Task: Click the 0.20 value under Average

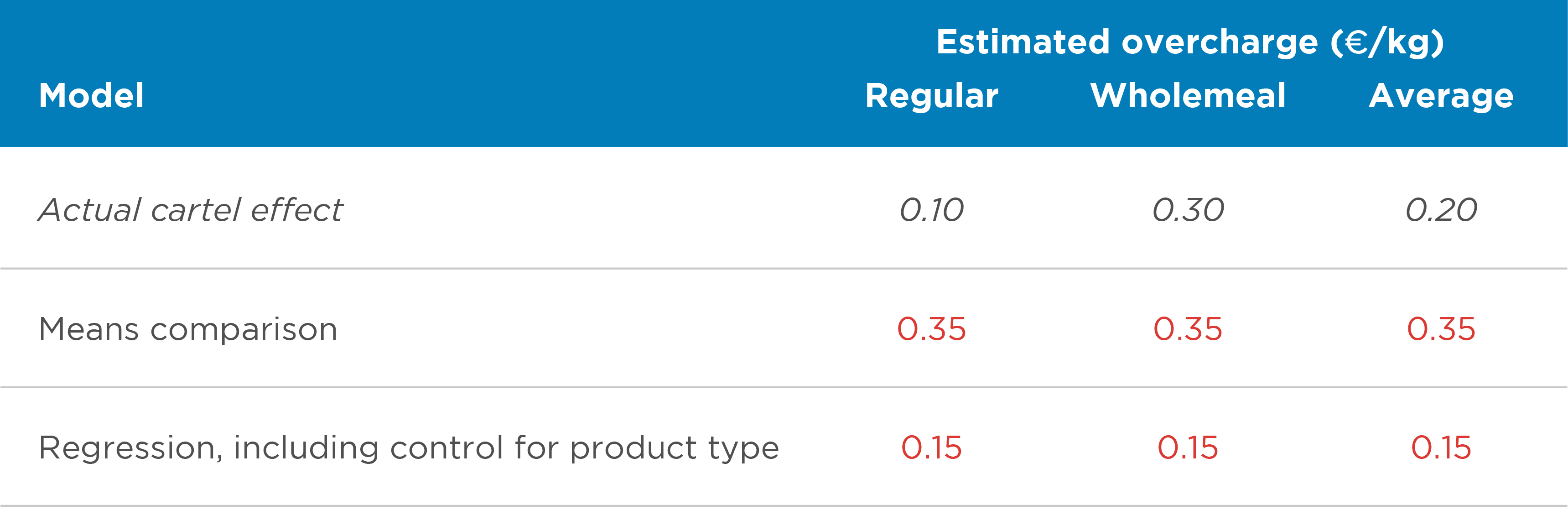Action: [x=1441, y=210]
